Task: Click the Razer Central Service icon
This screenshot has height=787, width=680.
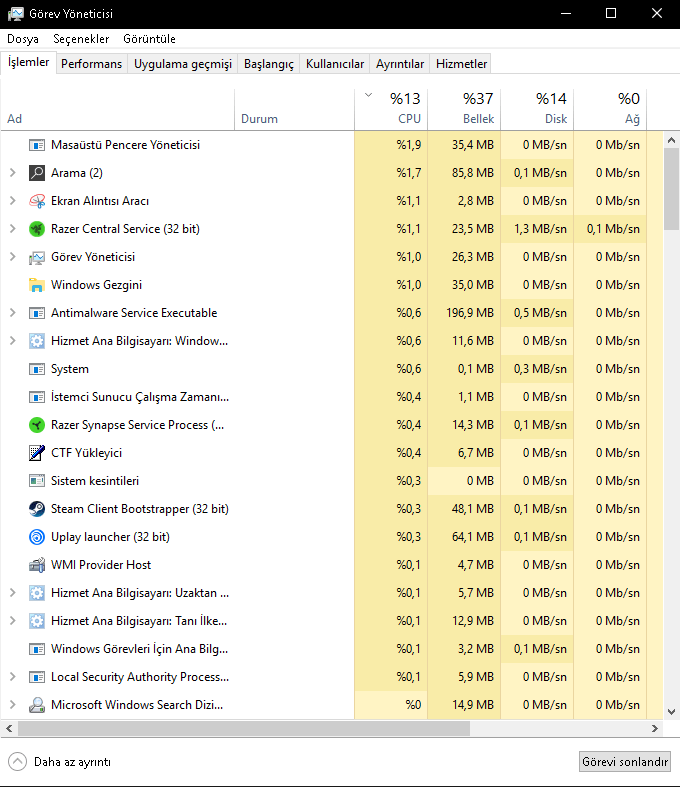Action: point(37,229)
